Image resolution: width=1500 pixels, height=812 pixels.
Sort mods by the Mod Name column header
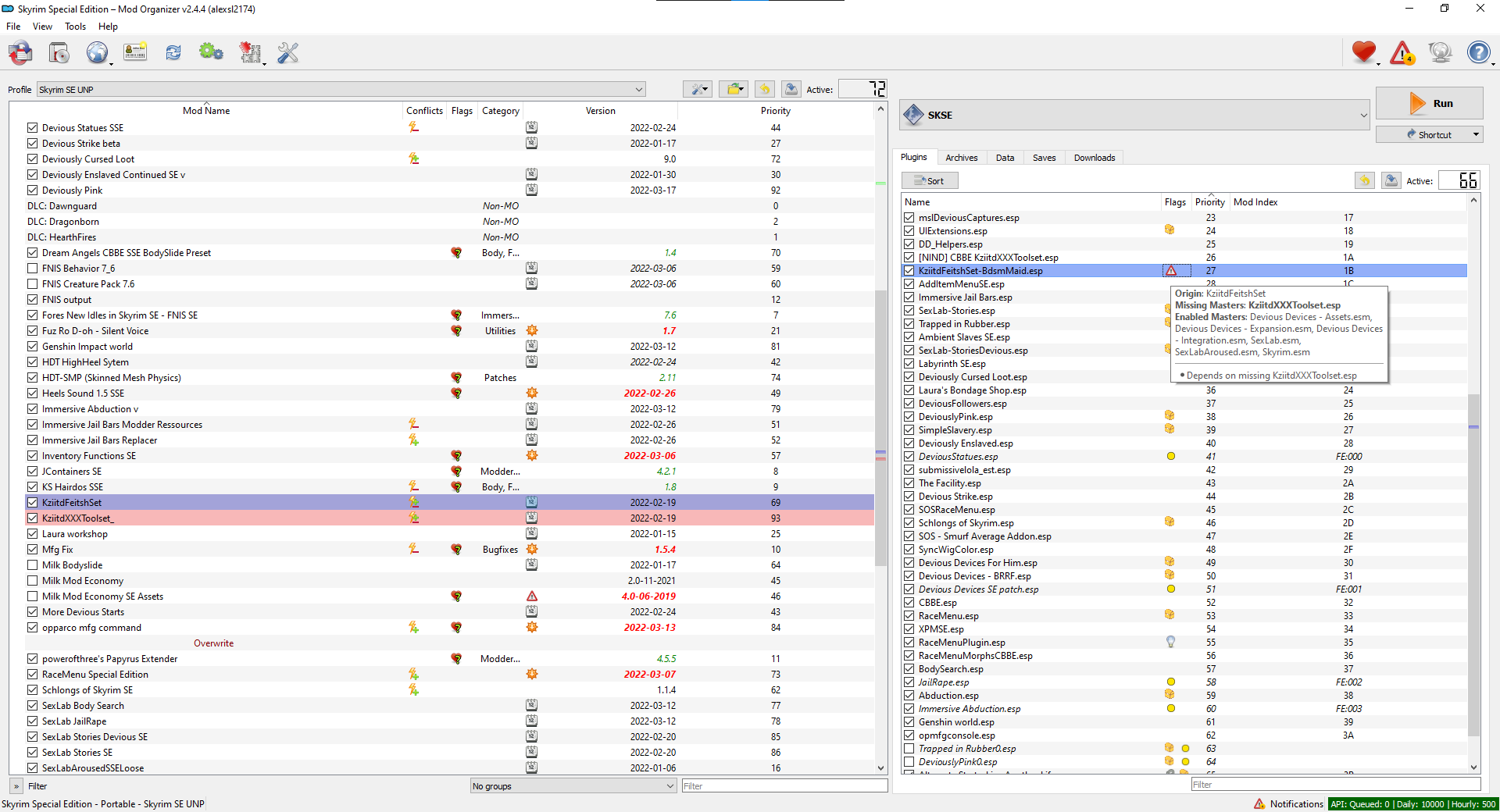click(206, 111)
